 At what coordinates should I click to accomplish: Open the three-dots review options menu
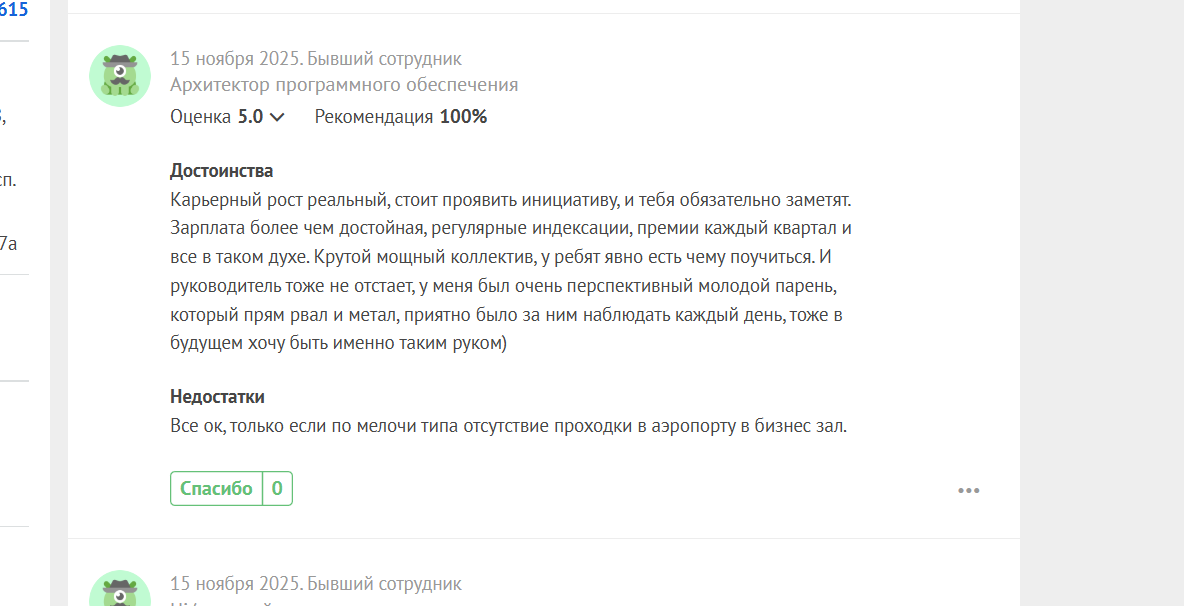point(968,490)
